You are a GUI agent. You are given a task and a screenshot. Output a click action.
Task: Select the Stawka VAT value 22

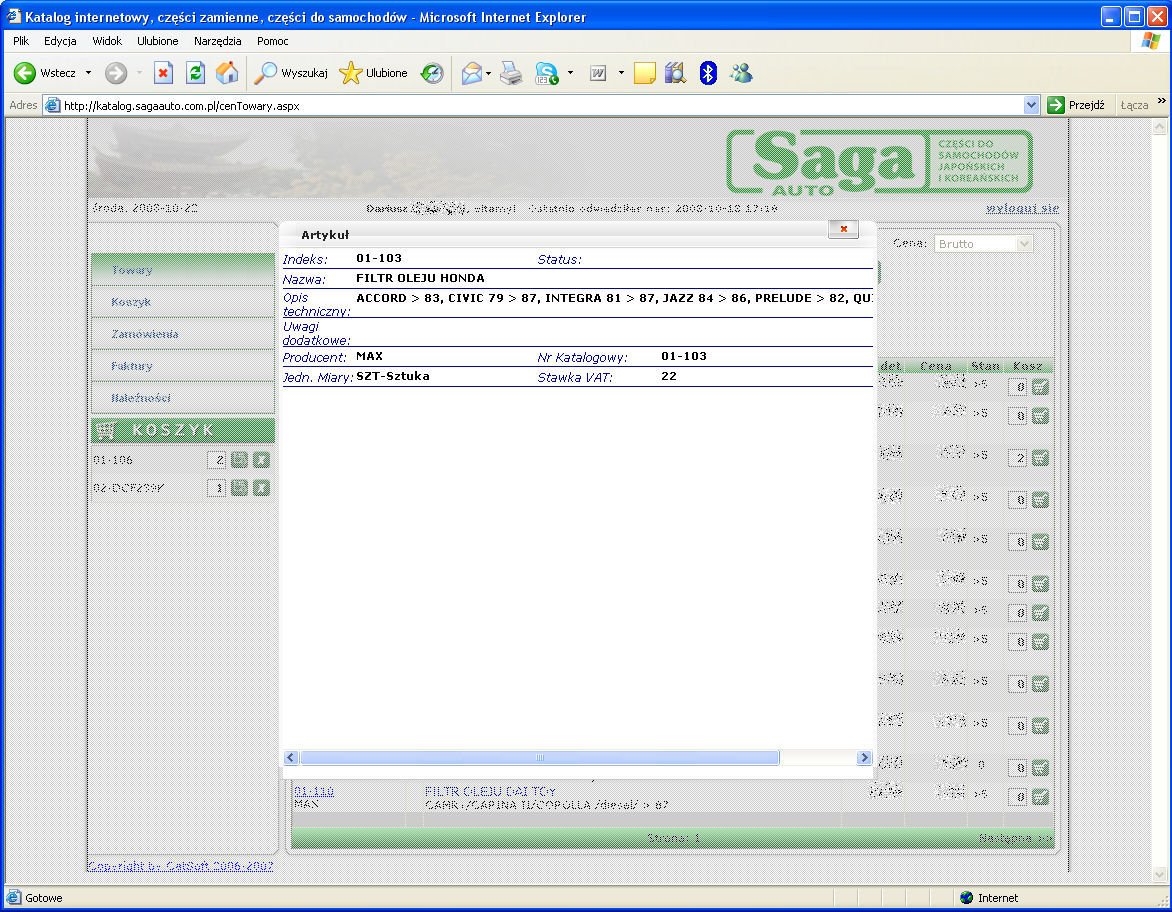(x=669, y=376)
